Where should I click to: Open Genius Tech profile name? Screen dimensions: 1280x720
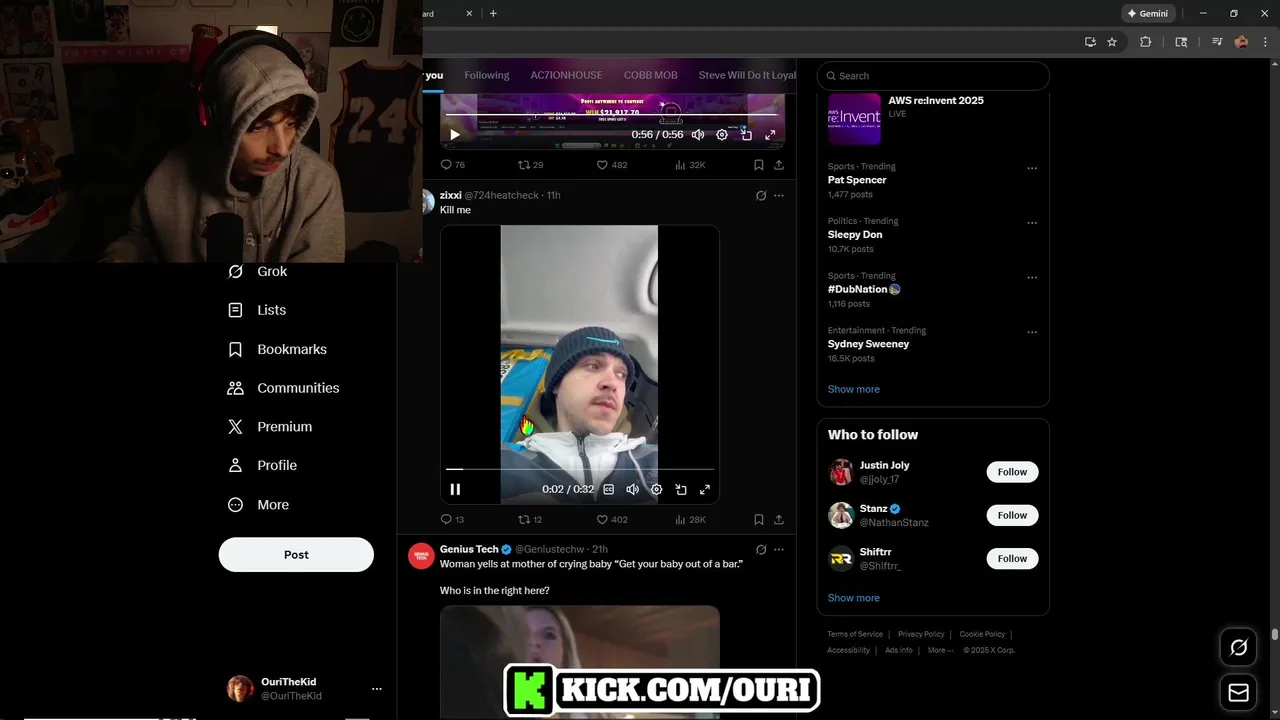pos(469,549)
